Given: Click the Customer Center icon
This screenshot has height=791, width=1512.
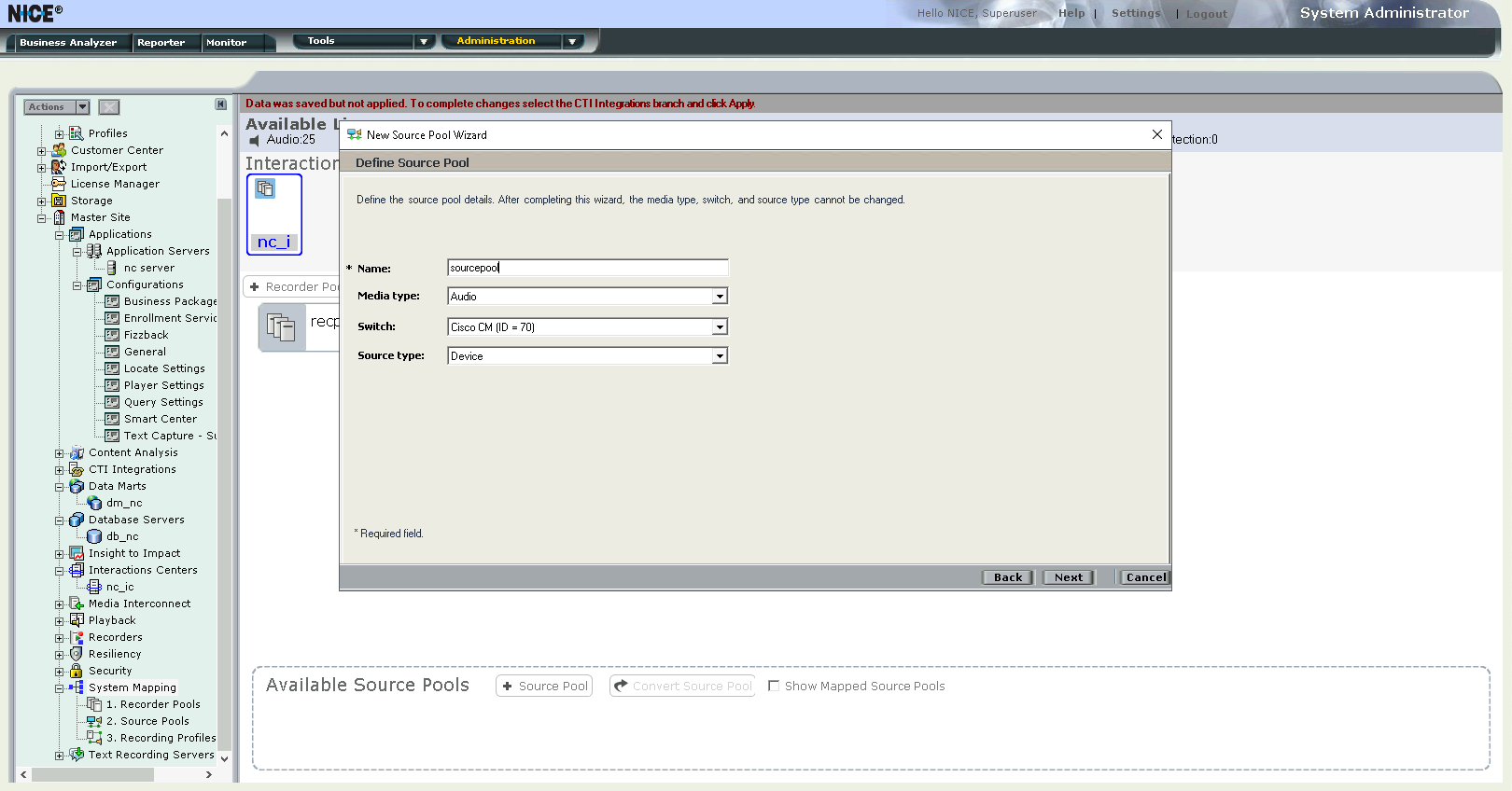Looking at the screenshot, I should coord(59,150).
